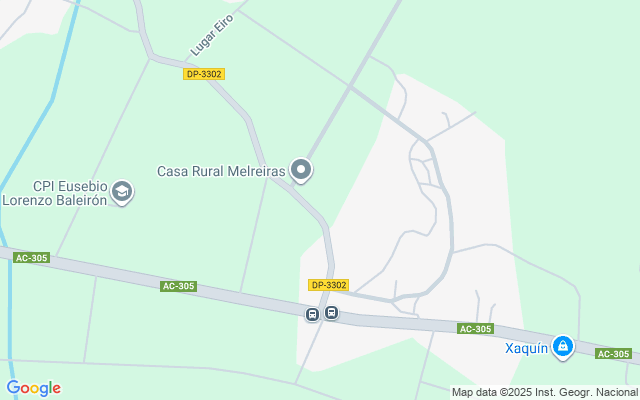The image size is (640, 400).
Task: Click the Map data ©2025 attribution
Action: coord(545,392)
